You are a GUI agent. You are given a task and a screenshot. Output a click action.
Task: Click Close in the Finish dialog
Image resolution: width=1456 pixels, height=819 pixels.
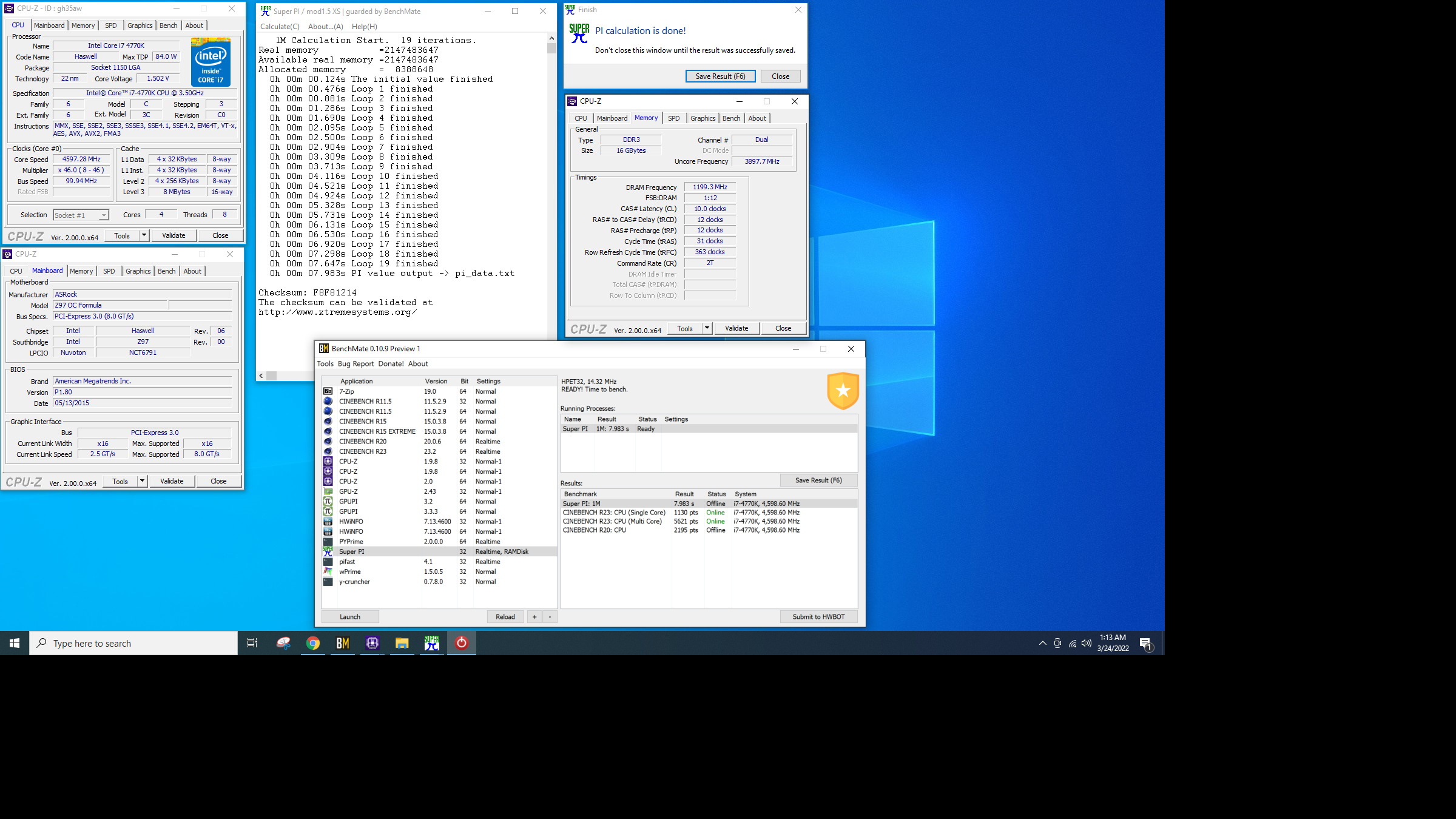pyautogui.click(x=781, y=76)
